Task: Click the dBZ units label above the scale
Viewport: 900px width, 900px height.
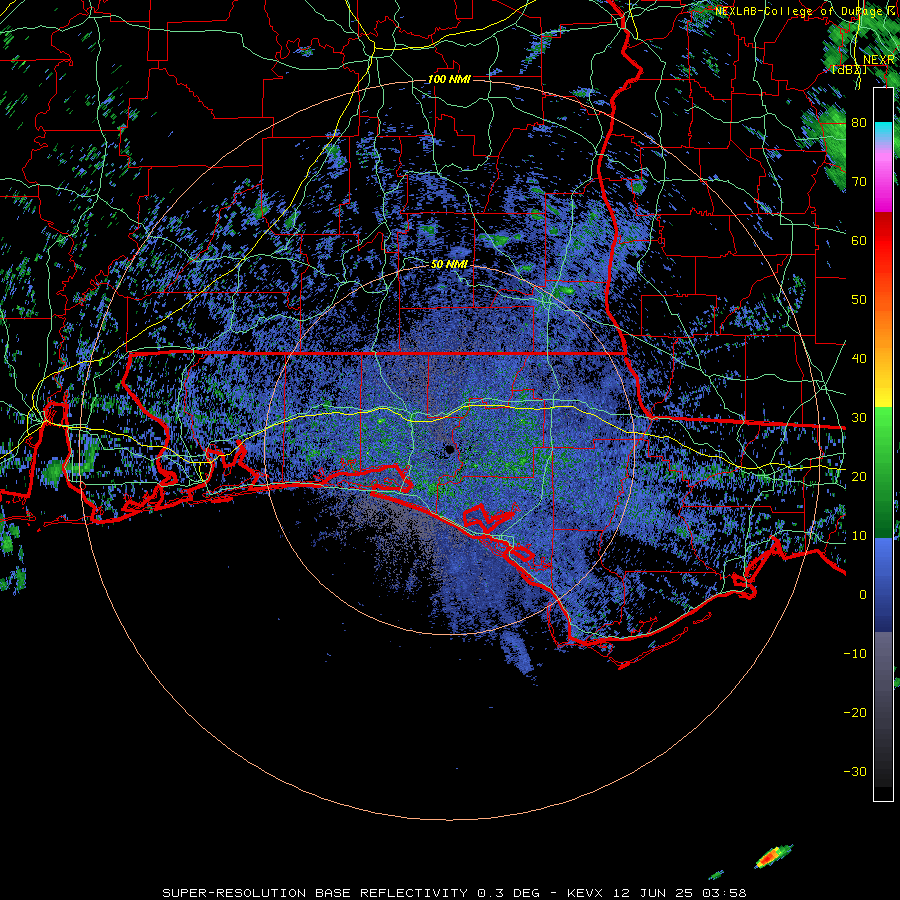Action: coord(849,70)
